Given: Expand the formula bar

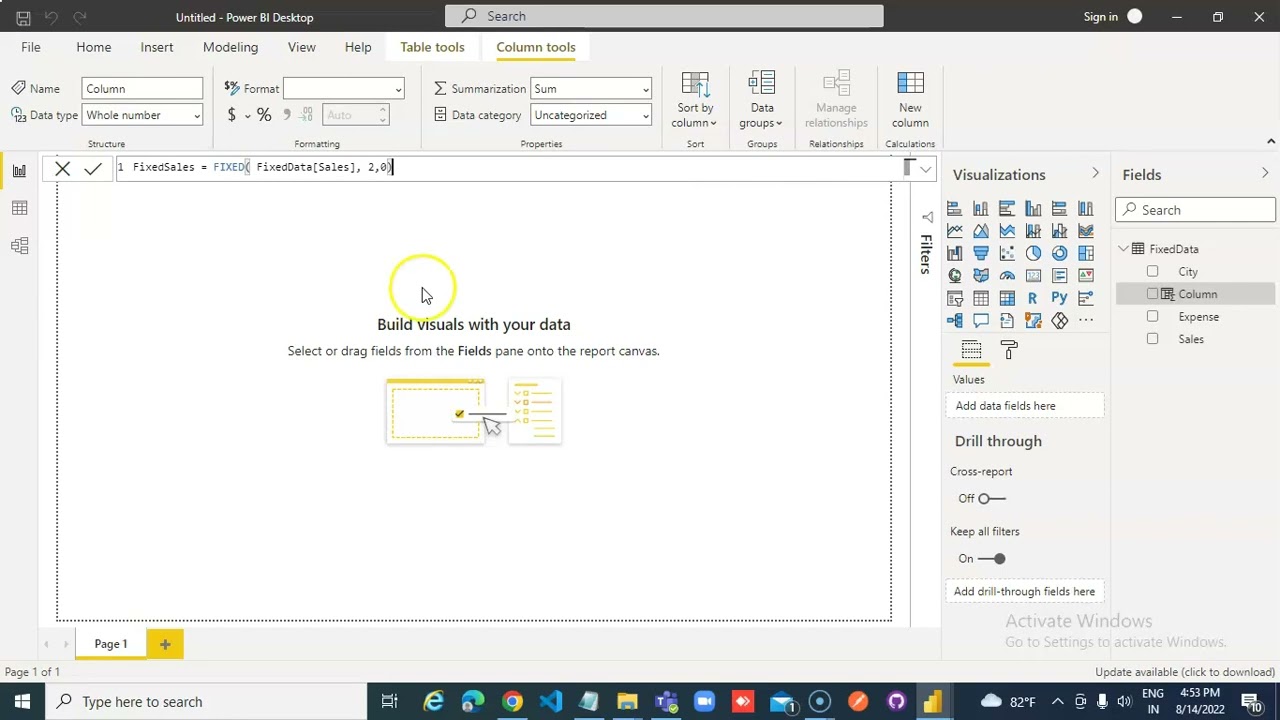Looking at the screenshot, I should (x=926, y=169).
